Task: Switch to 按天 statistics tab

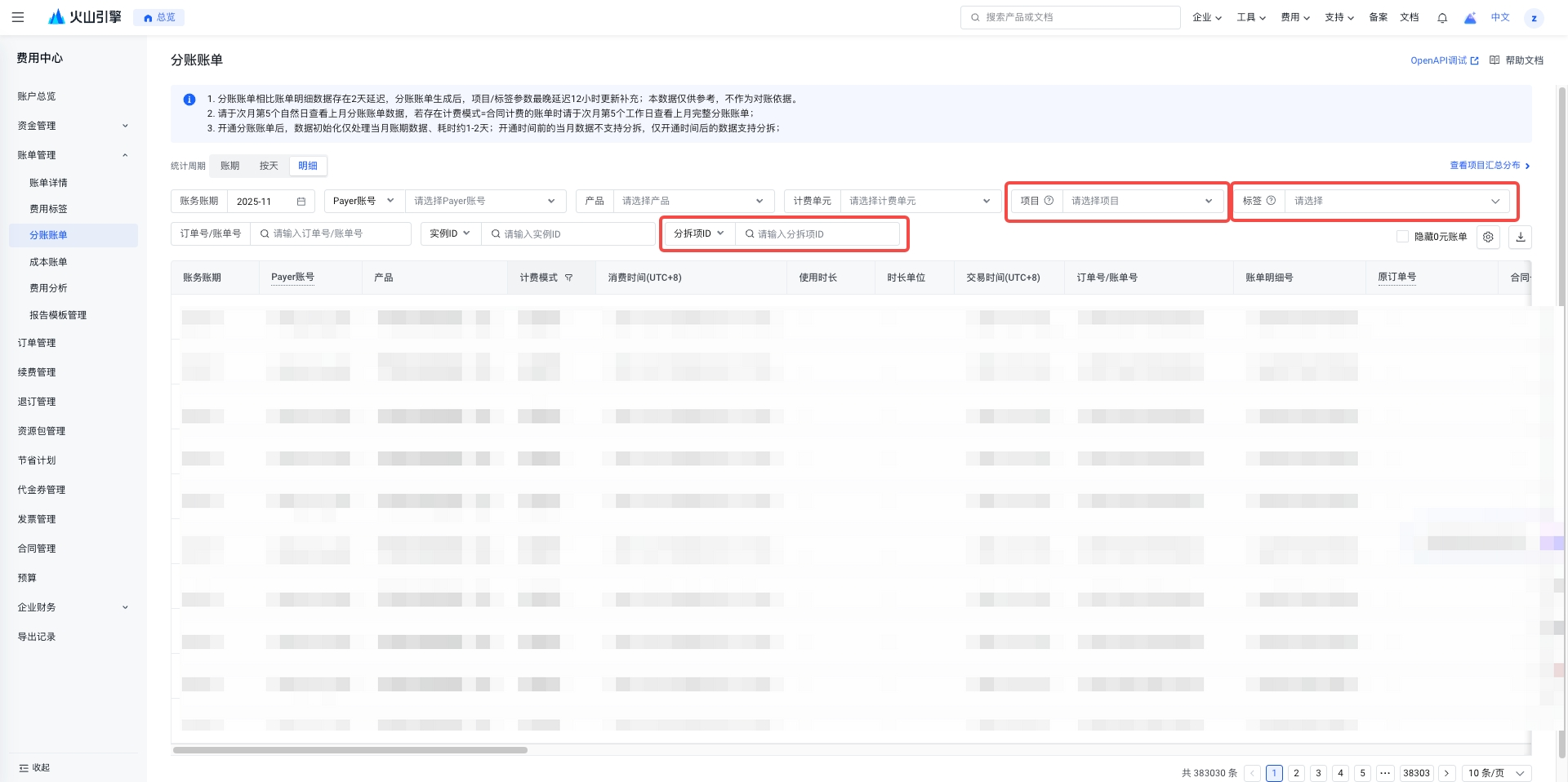Action: point(269,166)
